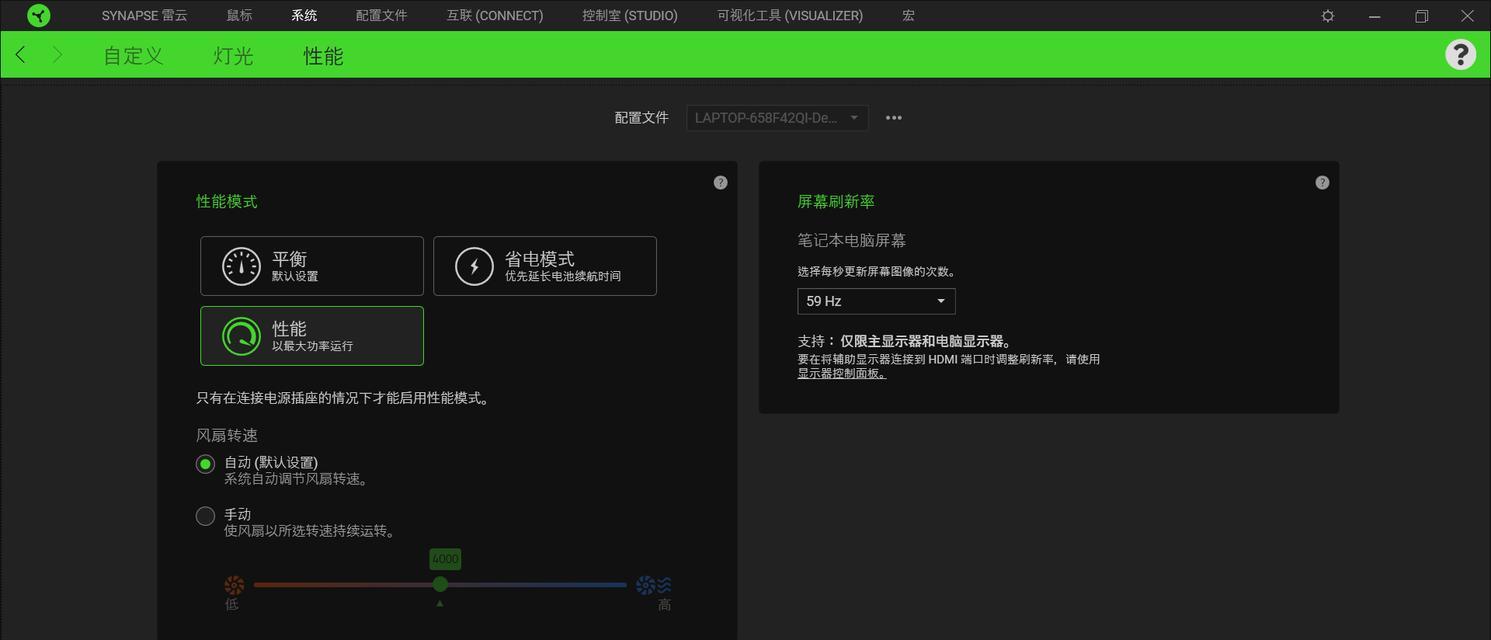
Task: Go back with the left arrow
Action: [x=20, y=55]
